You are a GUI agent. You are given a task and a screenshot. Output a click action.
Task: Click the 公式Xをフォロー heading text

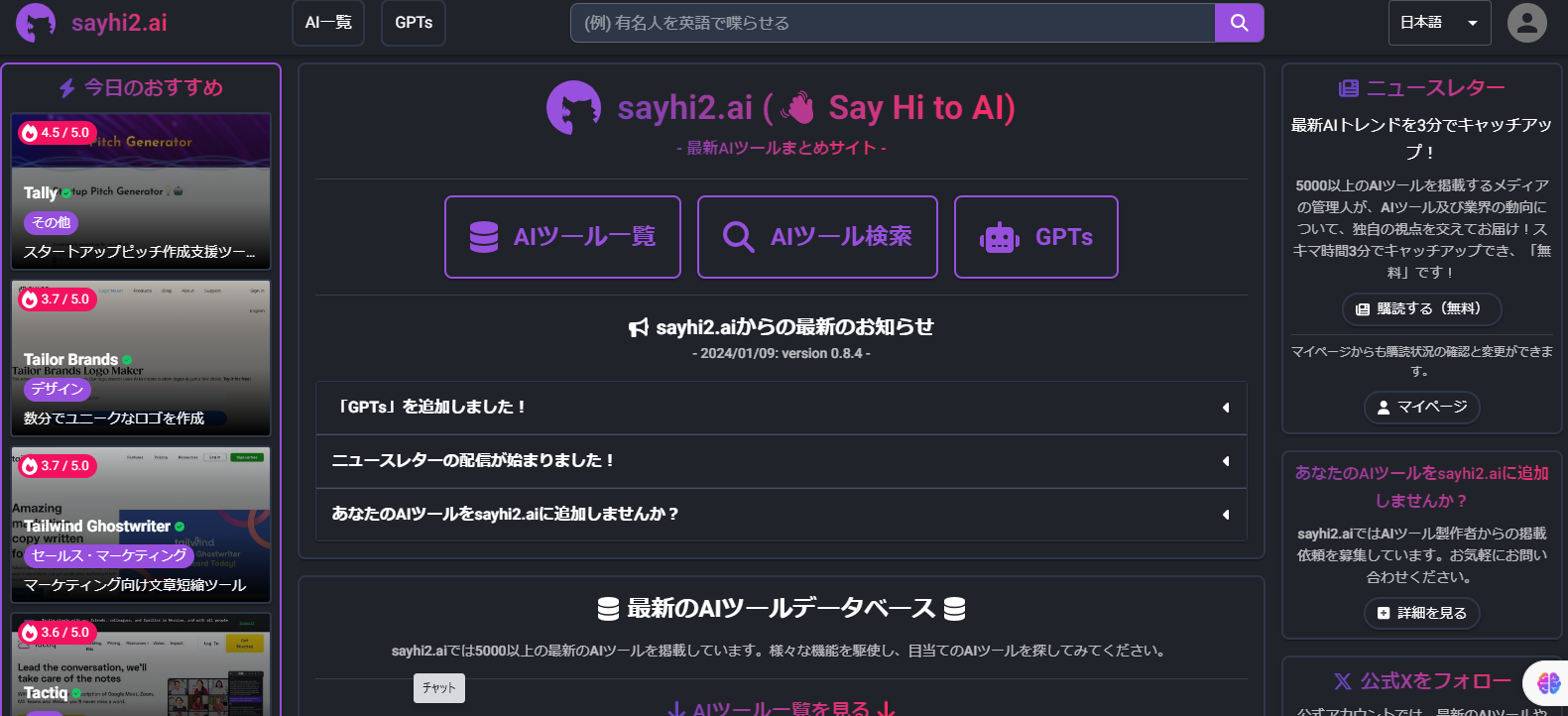coord(1435,681)
